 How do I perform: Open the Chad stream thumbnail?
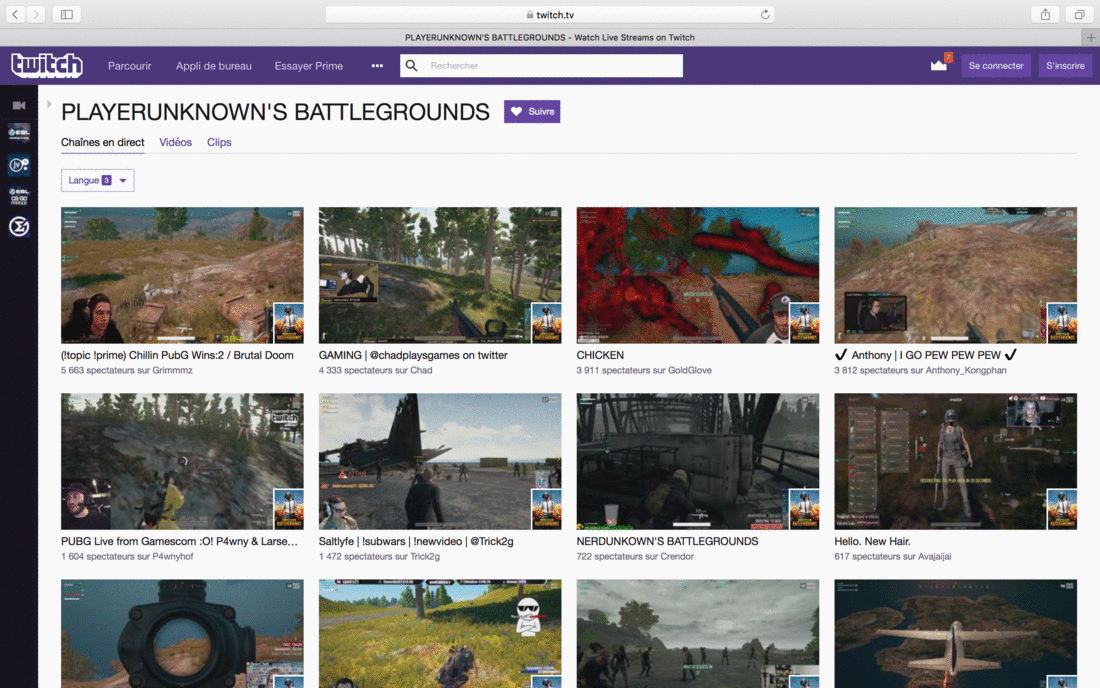pyautogui.click(x=440, y=275)
